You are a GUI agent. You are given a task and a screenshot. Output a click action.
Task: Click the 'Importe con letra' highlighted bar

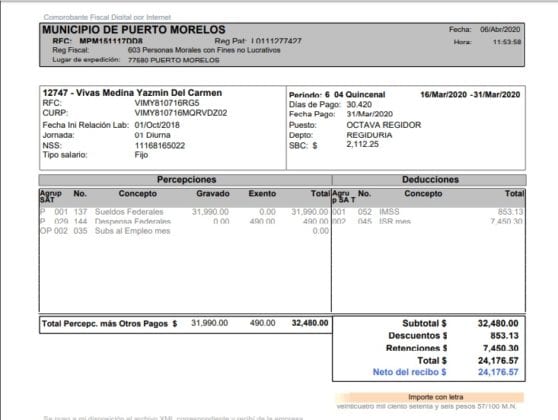[430, 397]
